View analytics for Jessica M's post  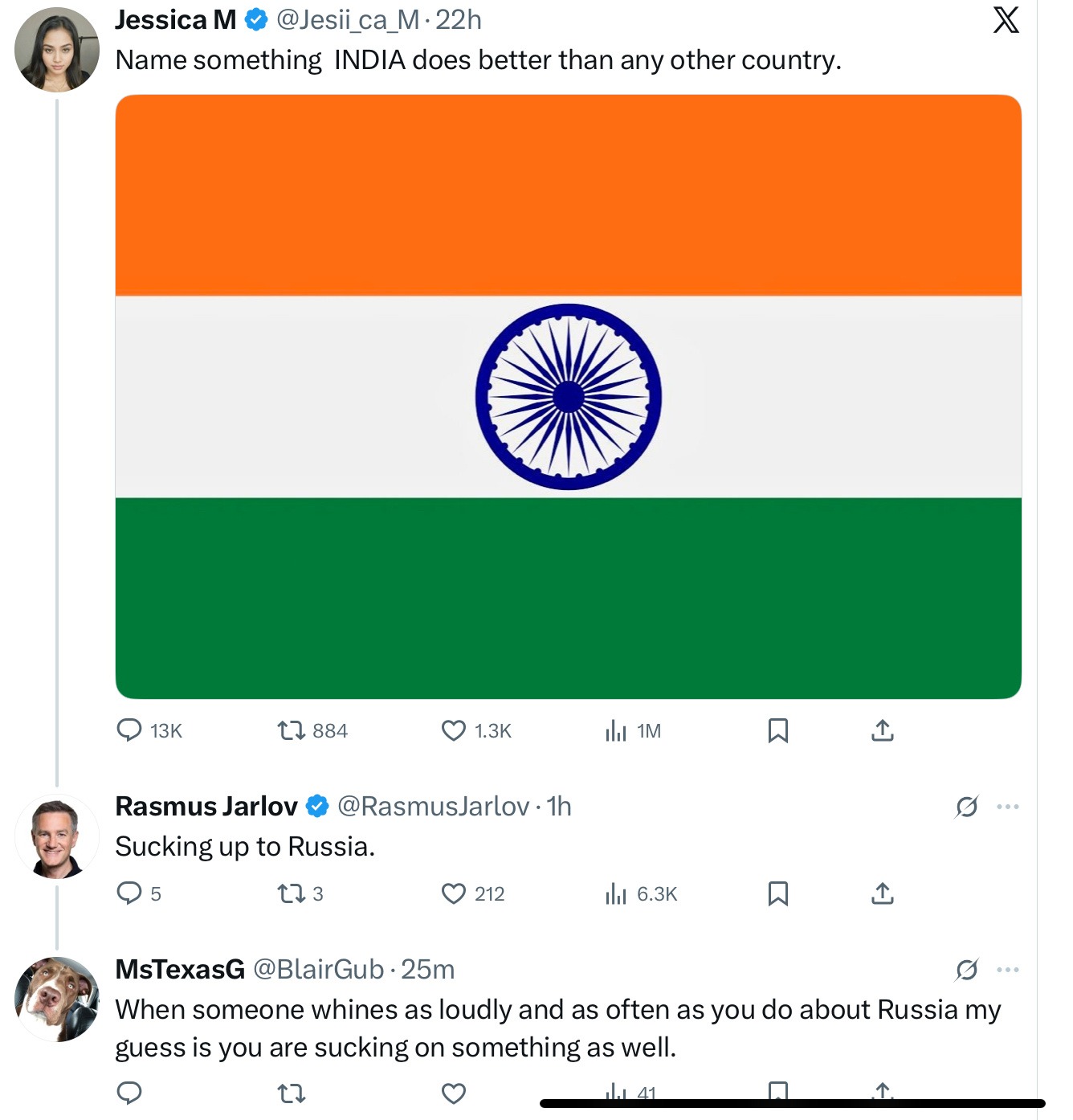pyautogui.click(x=616, y=730)
